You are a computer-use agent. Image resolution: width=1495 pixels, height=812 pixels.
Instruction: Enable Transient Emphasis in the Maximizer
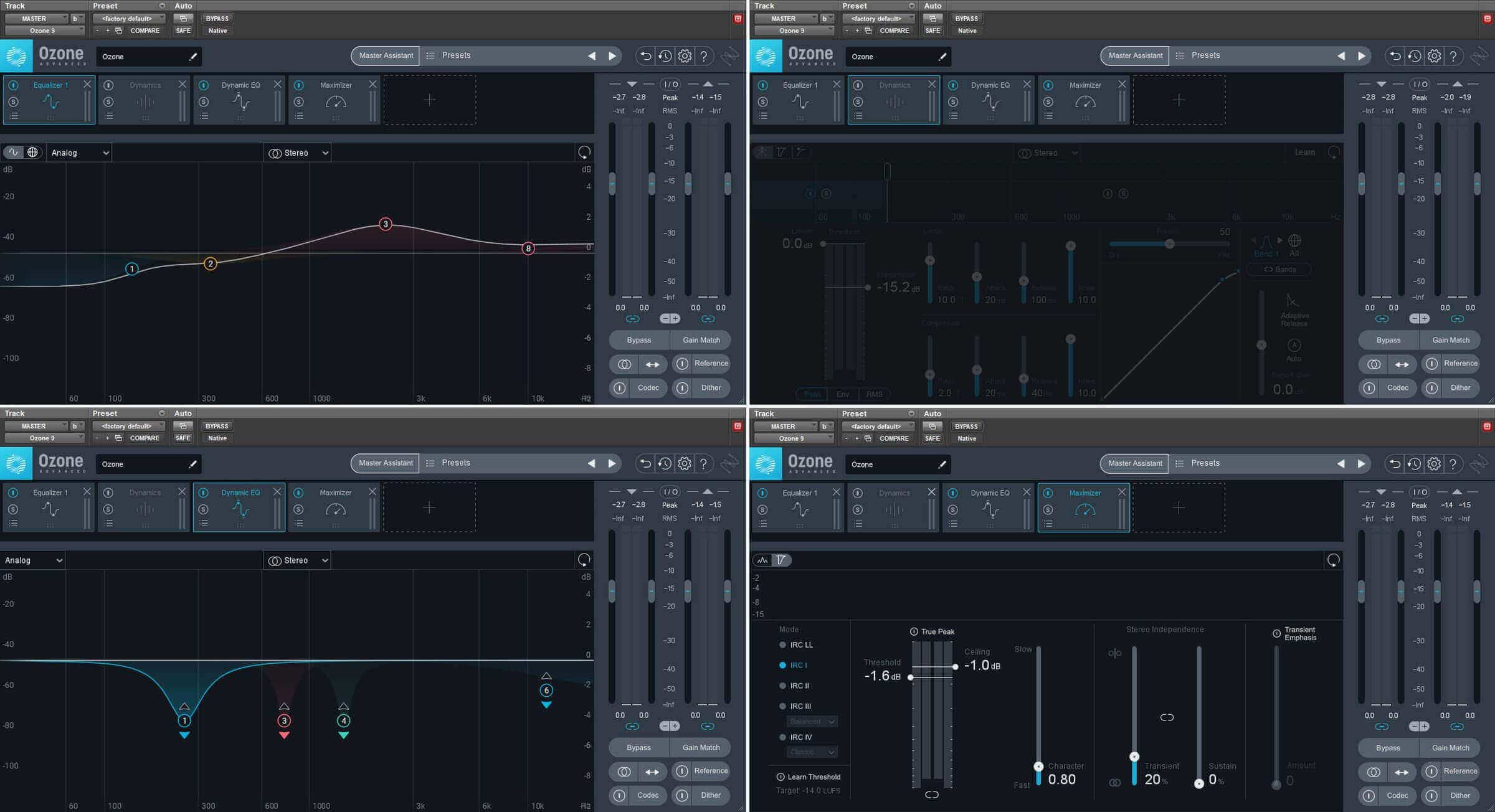click(1276, 633)
